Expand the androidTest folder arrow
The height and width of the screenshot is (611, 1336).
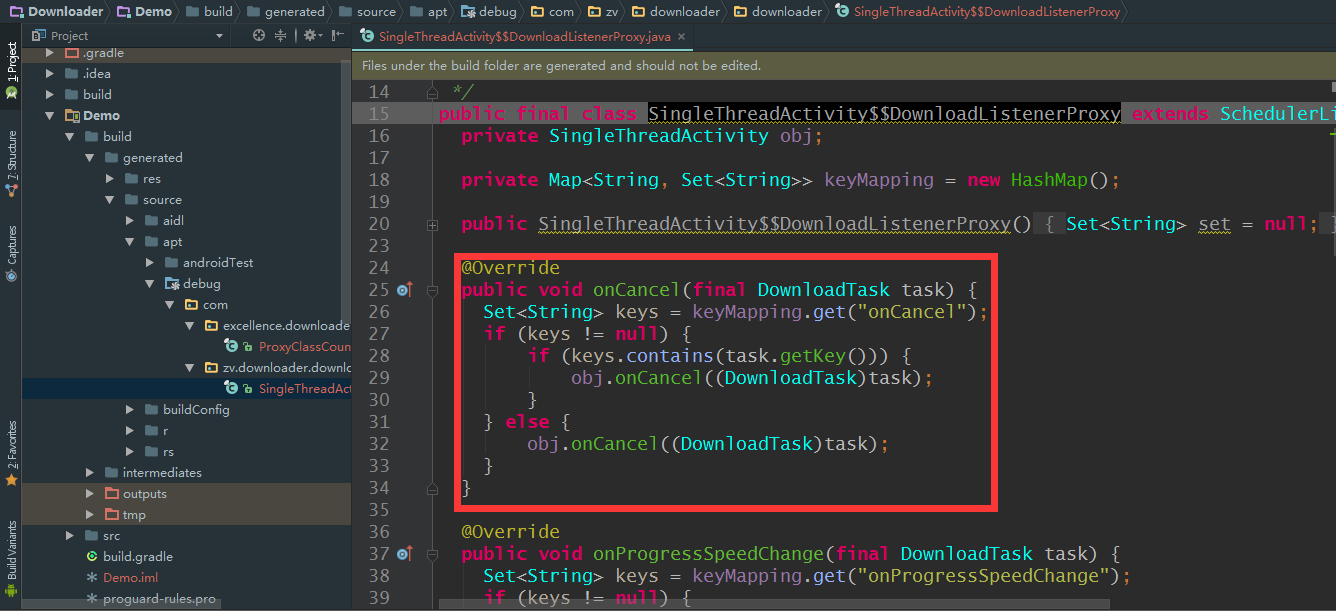[x=149, y=262]
